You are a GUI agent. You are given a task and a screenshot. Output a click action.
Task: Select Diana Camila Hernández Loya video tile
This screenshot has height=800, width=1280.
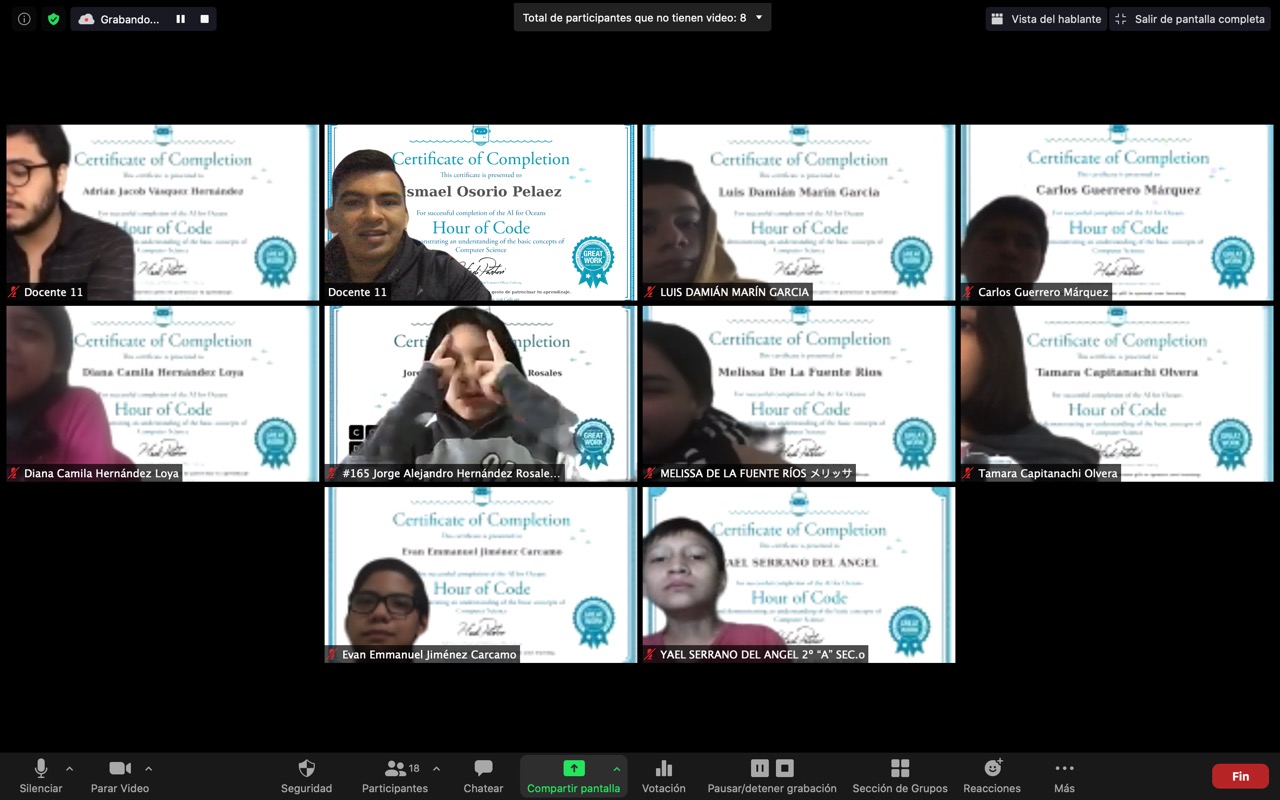tap(163, 393)
